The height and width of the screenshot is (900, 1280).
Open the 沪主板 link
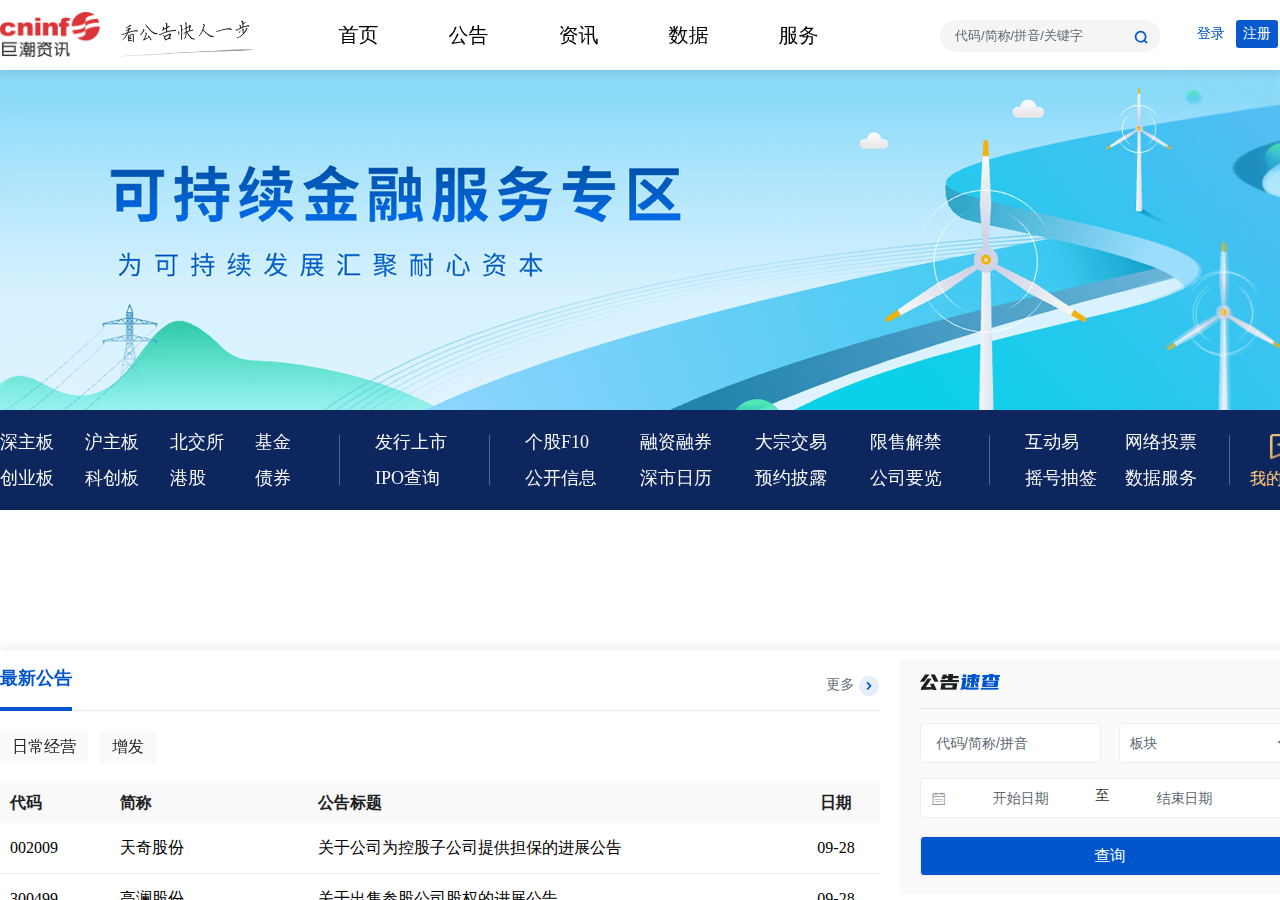(x=112, y=442)
